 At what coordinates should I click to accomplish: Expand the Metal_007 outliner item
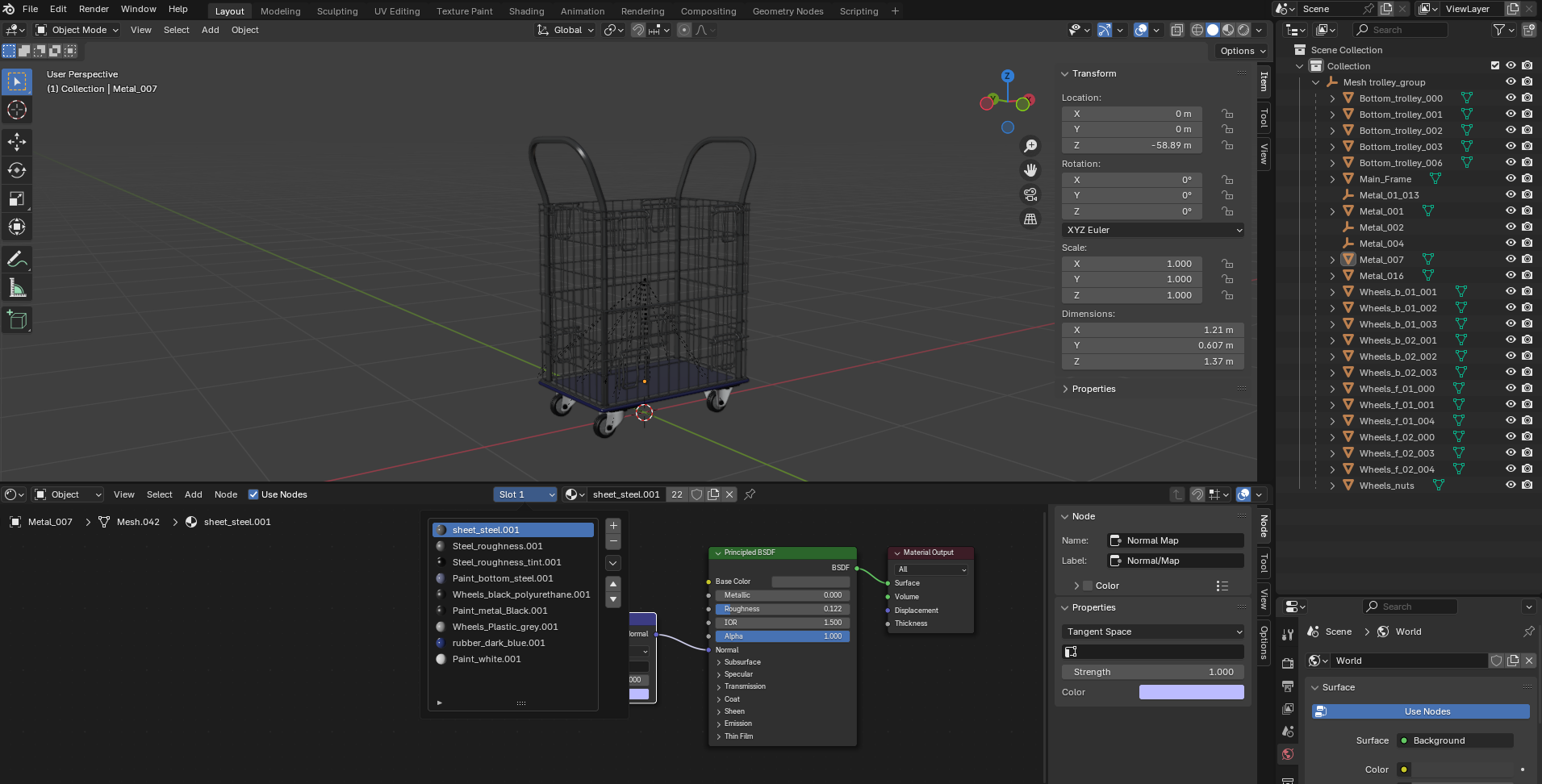[x=1332, y=260]
